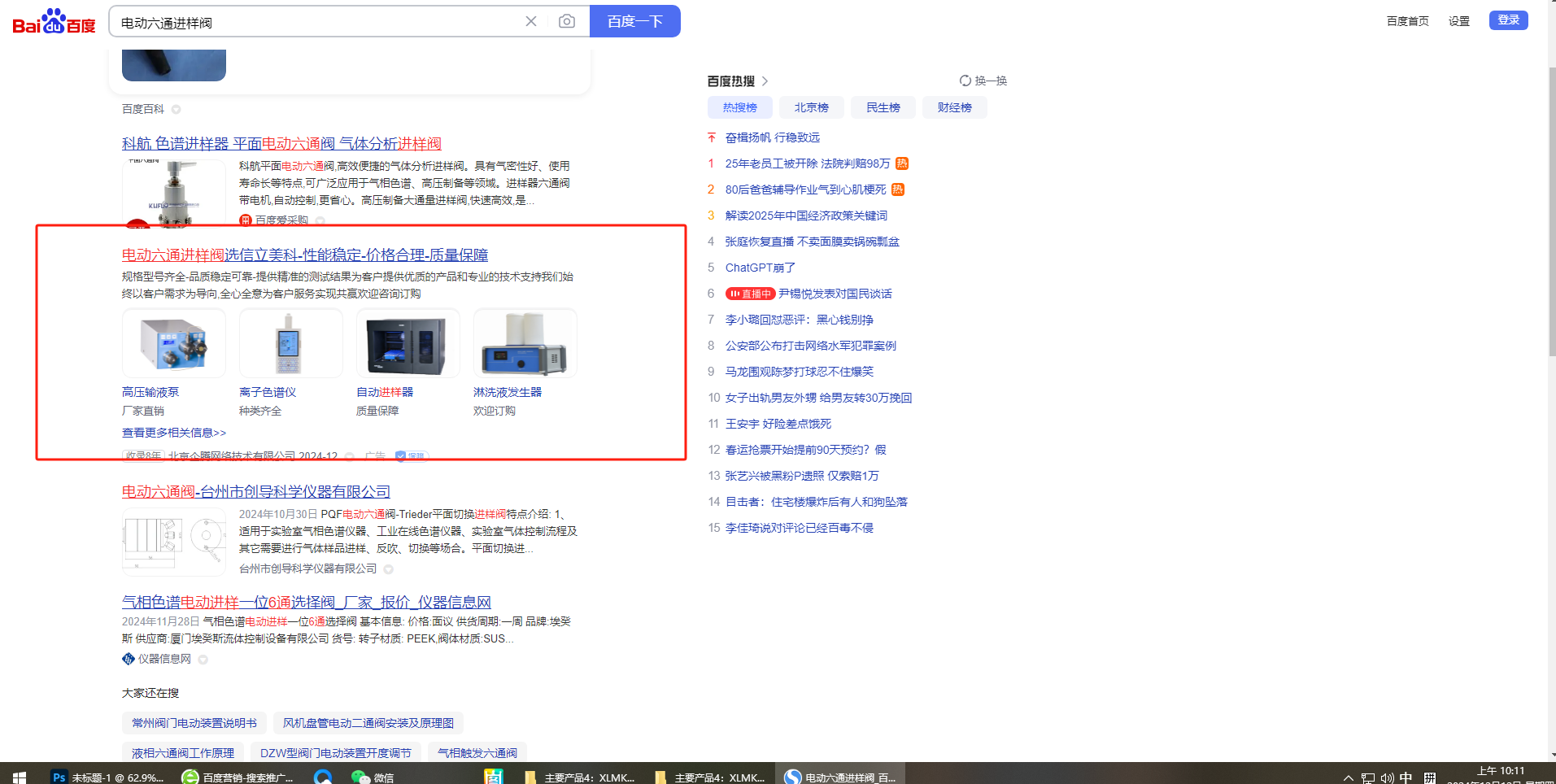Open the 气相色谱电动进样一位6通选择阀 result
The width and height of the screenshot is (1556, 784).
click(307, 603)
